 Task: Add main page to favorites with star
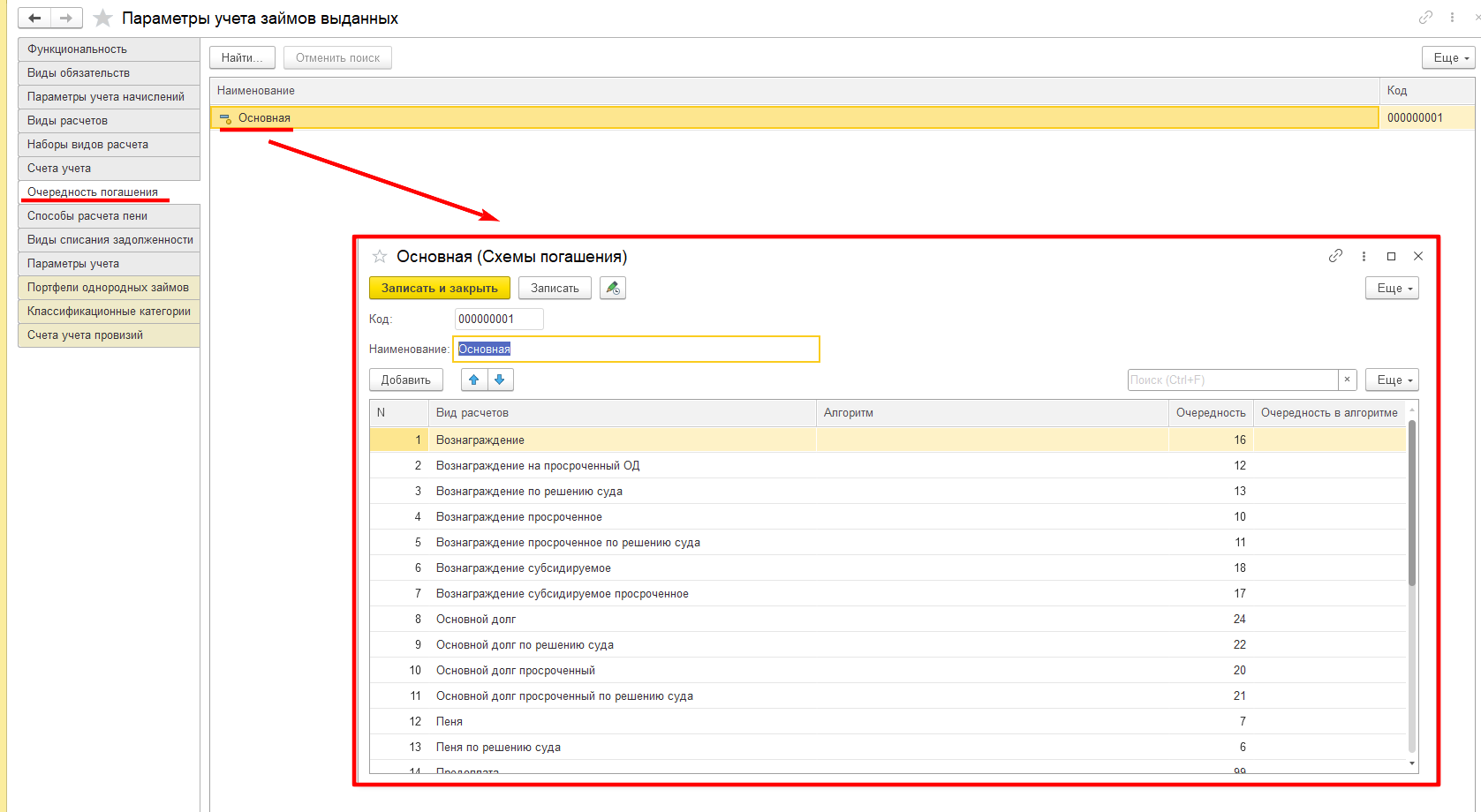point(102,18)
